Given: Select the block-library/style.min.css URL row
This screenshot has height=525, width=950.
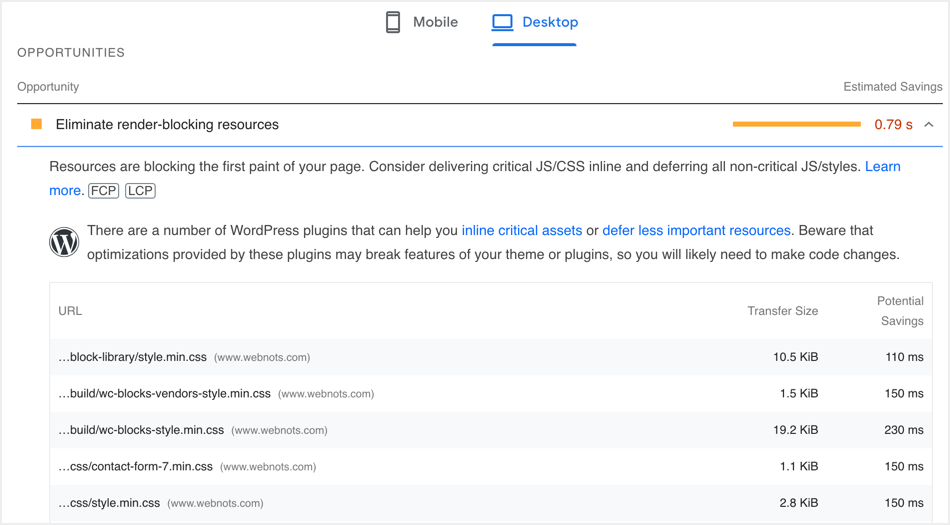Looking at the screenshot, I should tap(133, 357).
